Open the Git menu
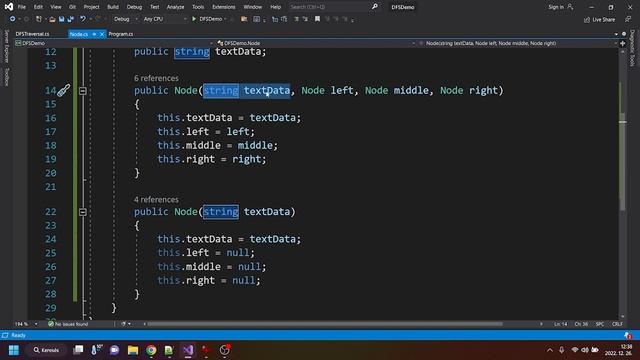 [72, 7]
